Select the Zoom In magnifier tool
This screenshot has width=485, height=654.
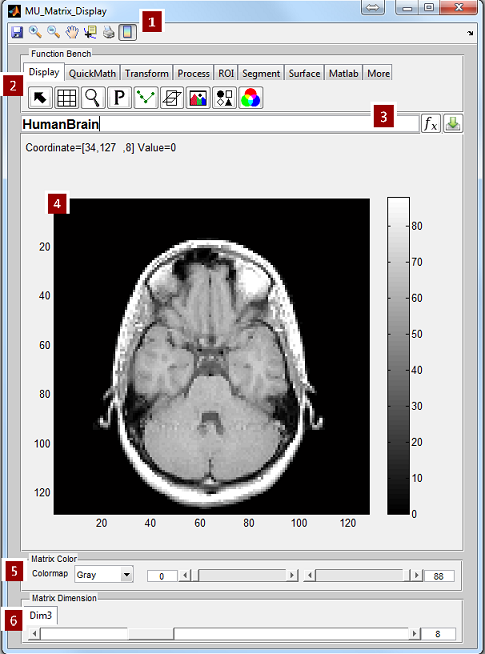[x=35, y=32]
